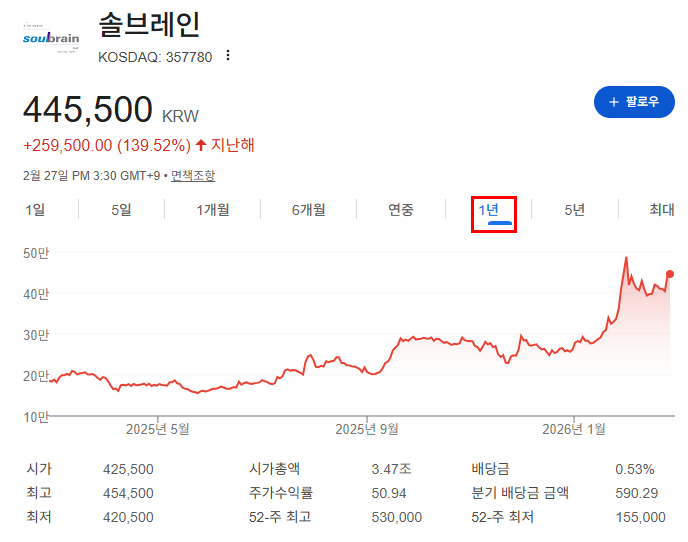Click the 50만 y-axis label
Viewport: 688px width, 542px height.
[36, 253]
